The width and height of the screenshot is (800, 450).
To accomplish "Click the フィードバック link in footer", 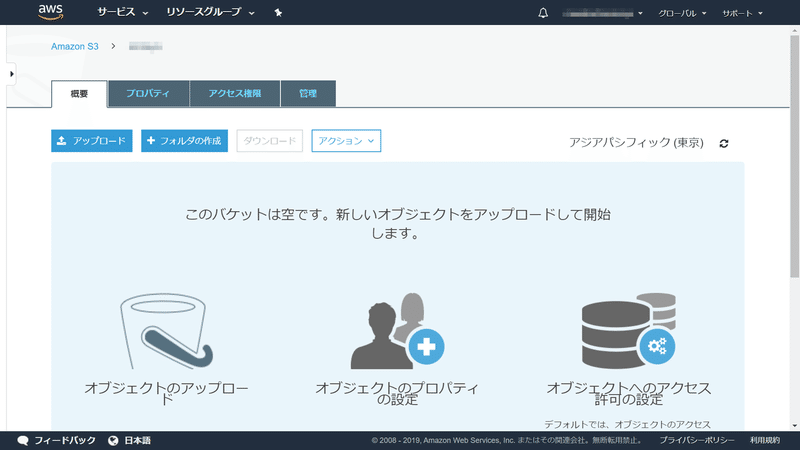I will [x=64, y=440].
